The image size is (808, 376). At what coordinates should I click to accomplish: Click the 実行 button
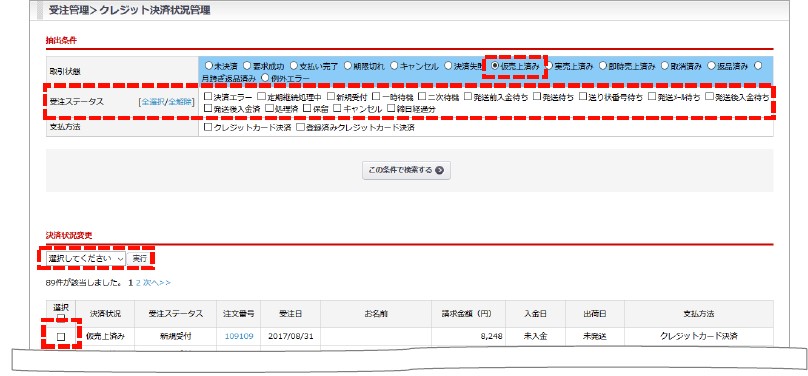(x=140, y=259)
